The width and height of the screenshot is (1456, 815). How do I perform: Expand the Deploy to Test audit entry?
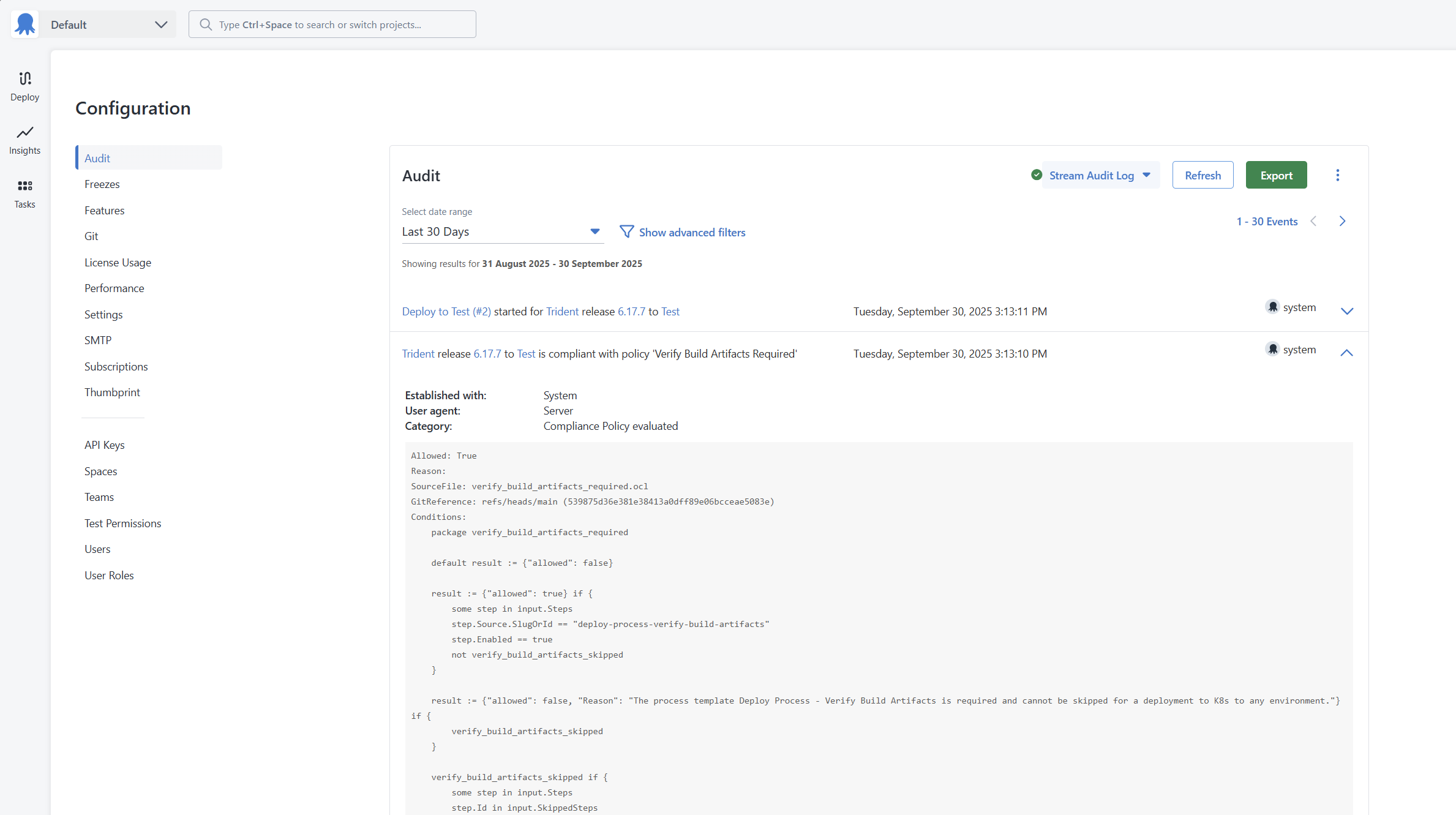coord(1346,311)
